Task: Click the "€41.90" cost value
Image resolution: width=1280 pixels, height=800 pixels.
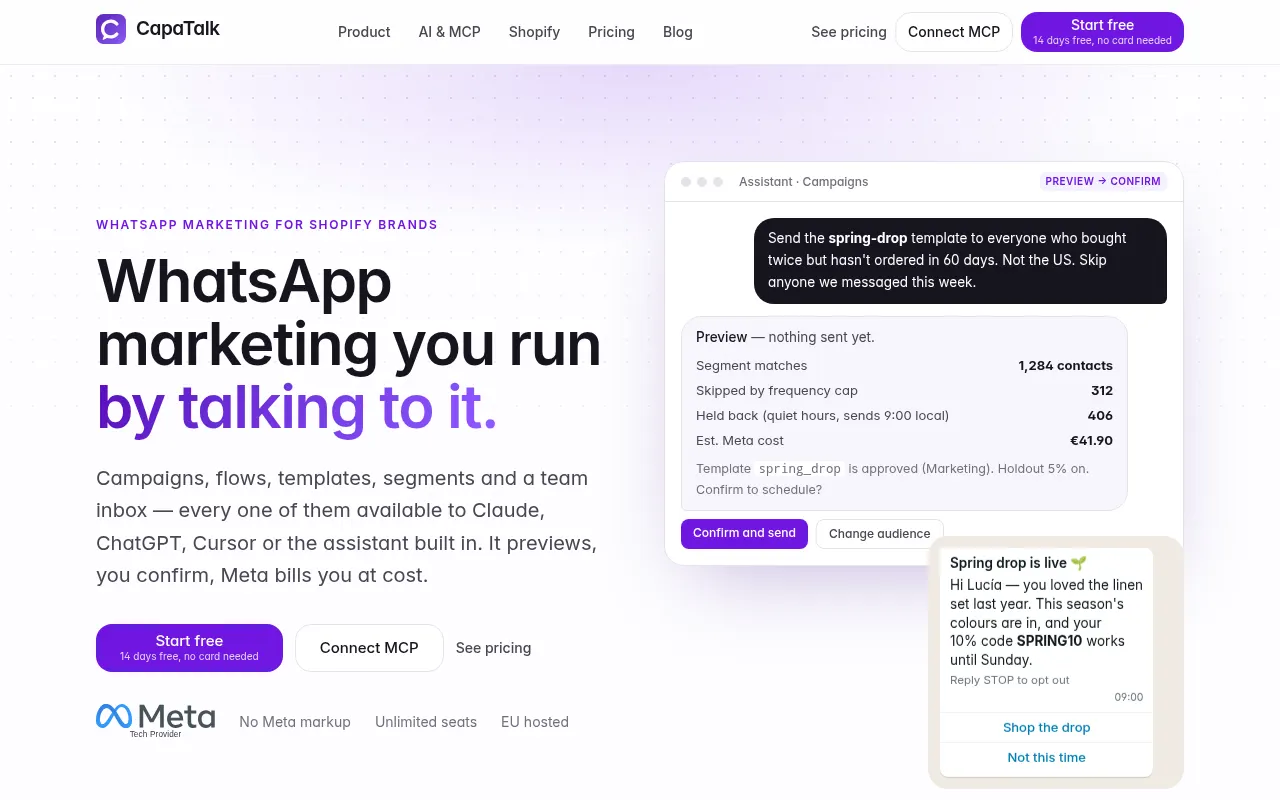Action: tap(1091, 441)
